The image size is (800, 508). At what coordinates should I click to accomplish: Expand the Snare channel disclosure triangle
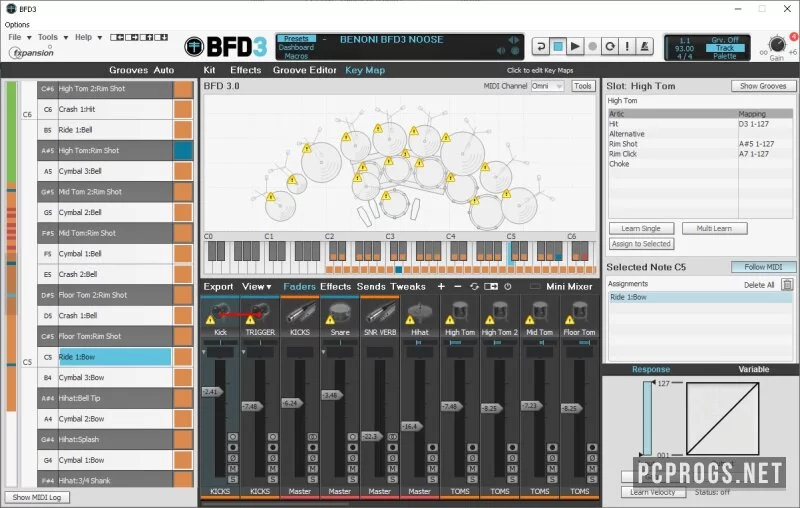pyautogui.click(x=323, y=352)
